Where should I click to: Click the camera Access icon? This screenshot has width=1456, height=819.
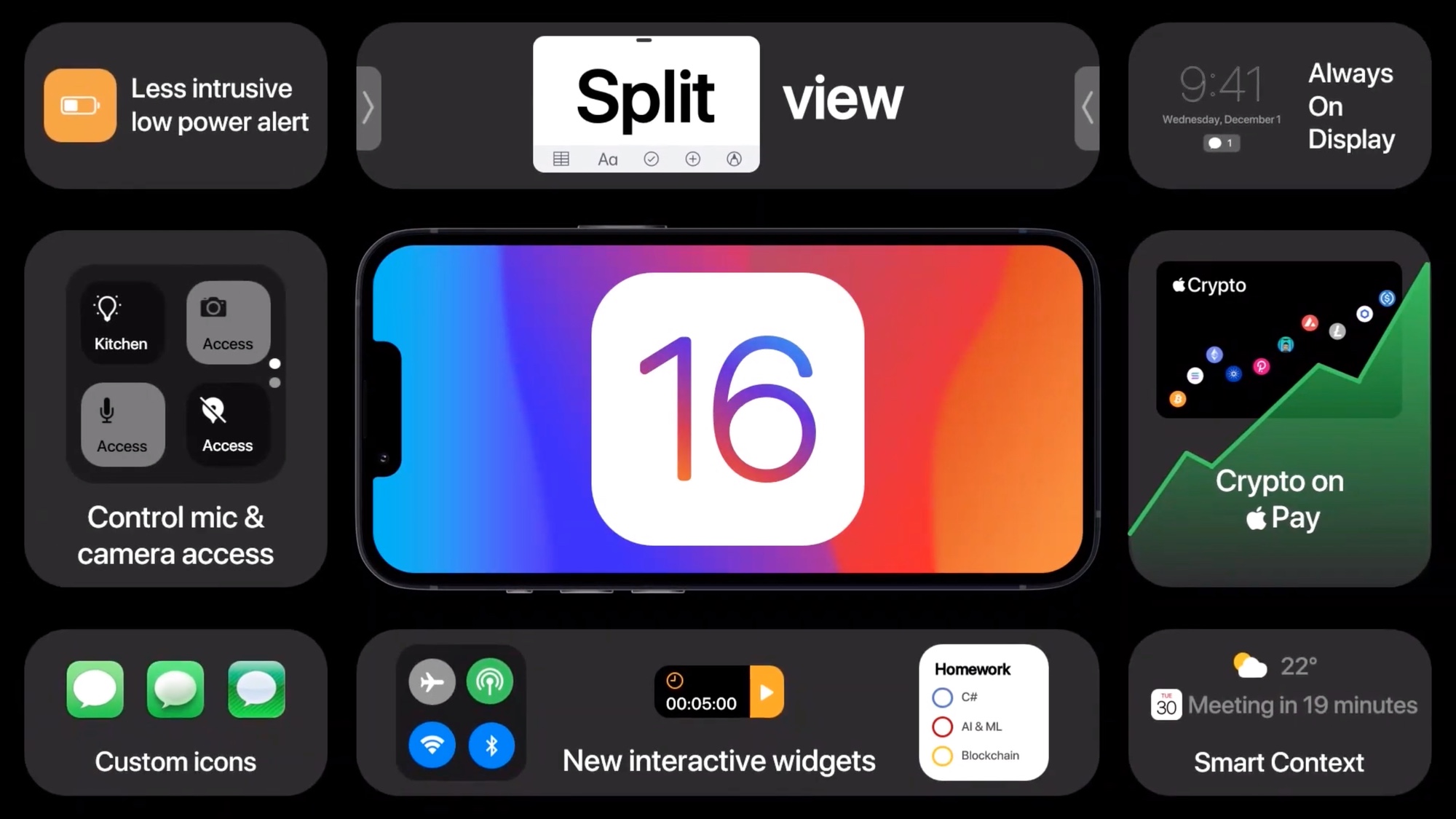pyautogui.click(x=225, y=320)
